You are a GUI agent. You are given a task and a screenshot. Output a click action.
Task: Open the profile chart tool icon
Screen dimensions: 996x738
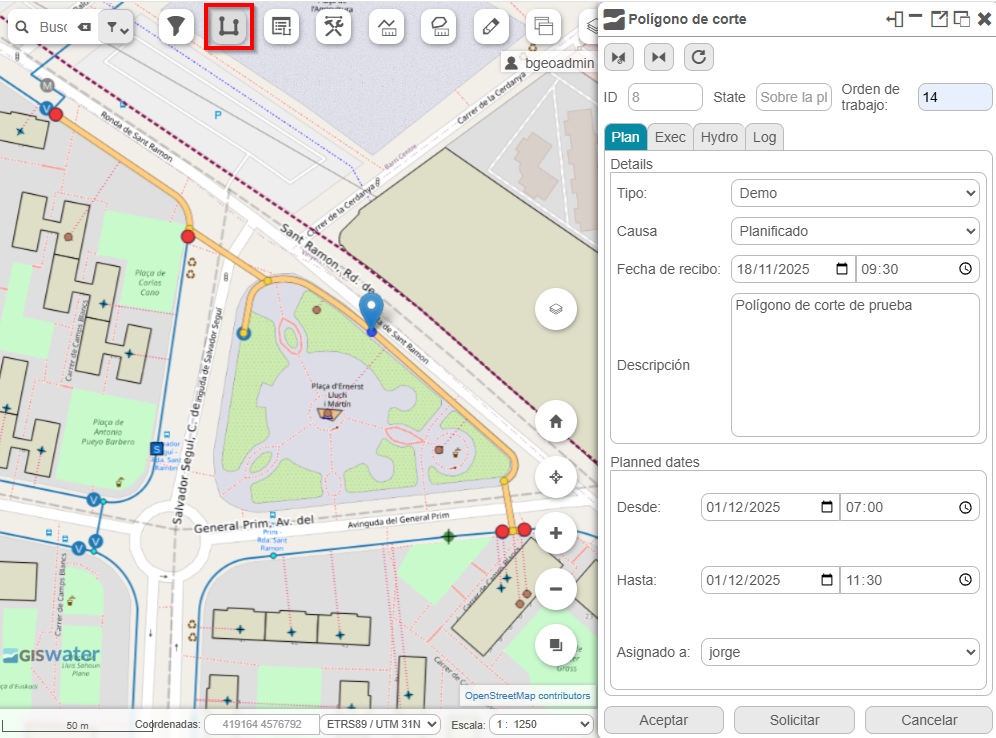pos(386,27)
